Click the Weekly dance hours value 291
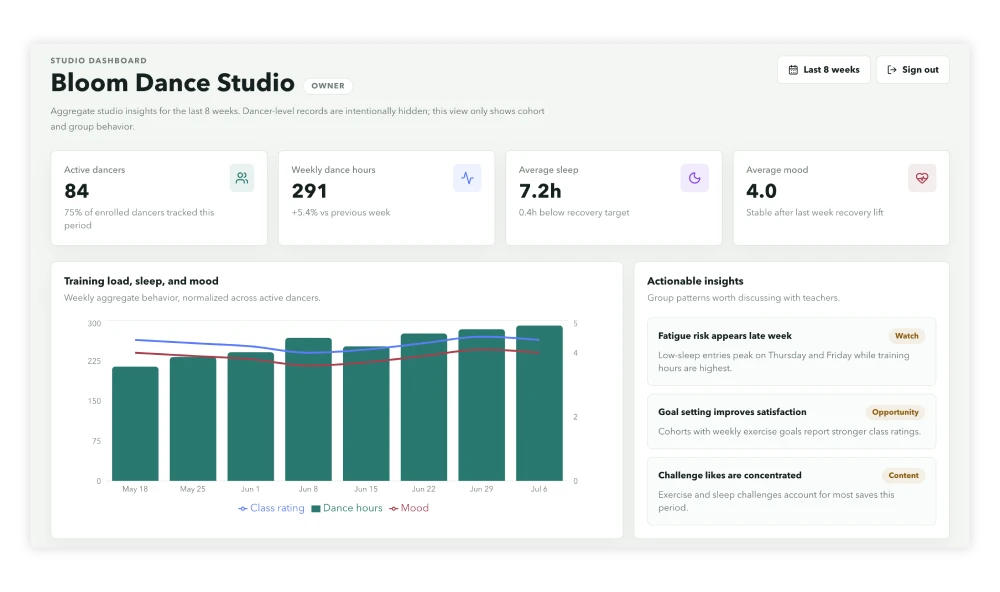Viewport: 1000px width, 592px height. point(309,191)
